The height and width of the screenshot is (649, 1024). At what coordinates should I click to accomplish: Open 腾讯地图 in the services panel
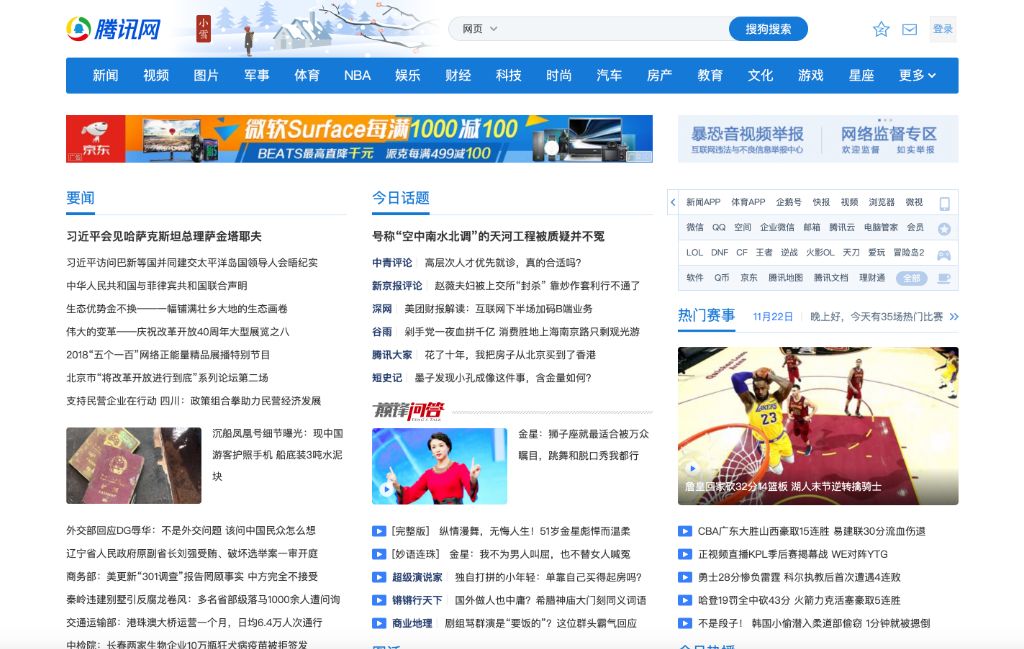pyautogui.click(x=786, y=277)
